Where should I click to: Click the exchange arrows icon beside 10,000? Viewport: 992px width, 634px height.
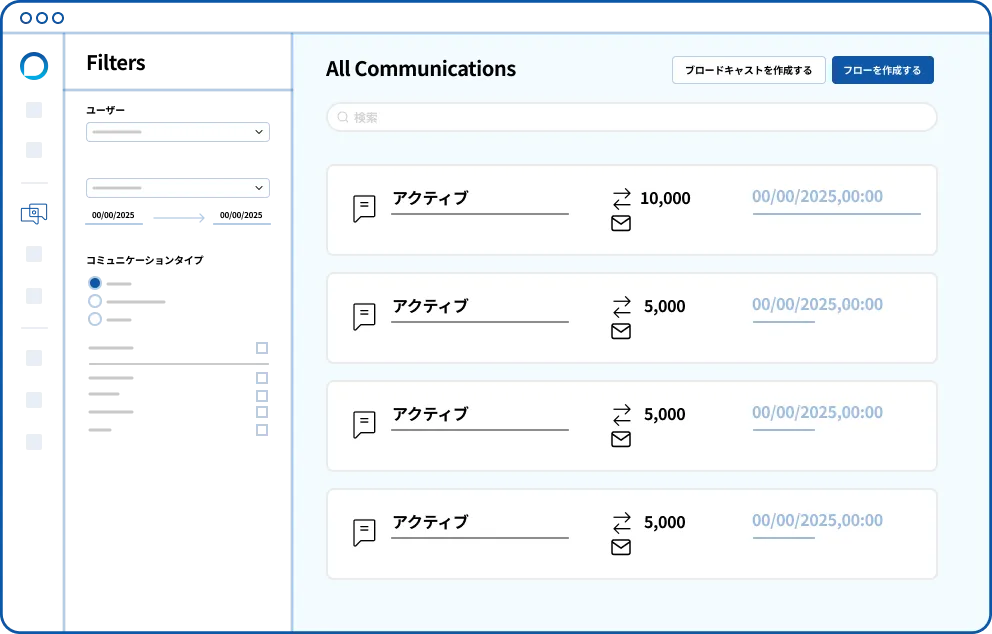(622, 199)
